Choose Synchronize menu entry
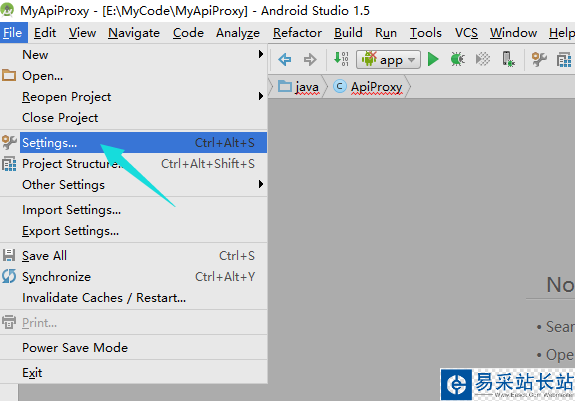The width and height of the screenshot is (575, 401). 133,276
